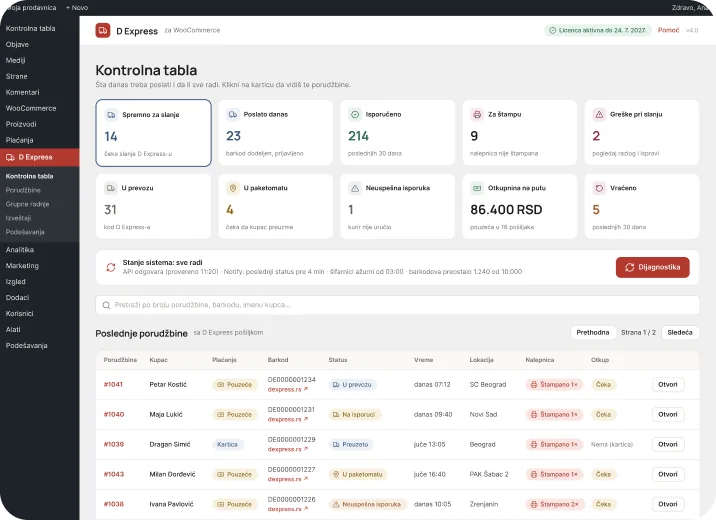Click the license check icon in header

[x=552, y=30]
